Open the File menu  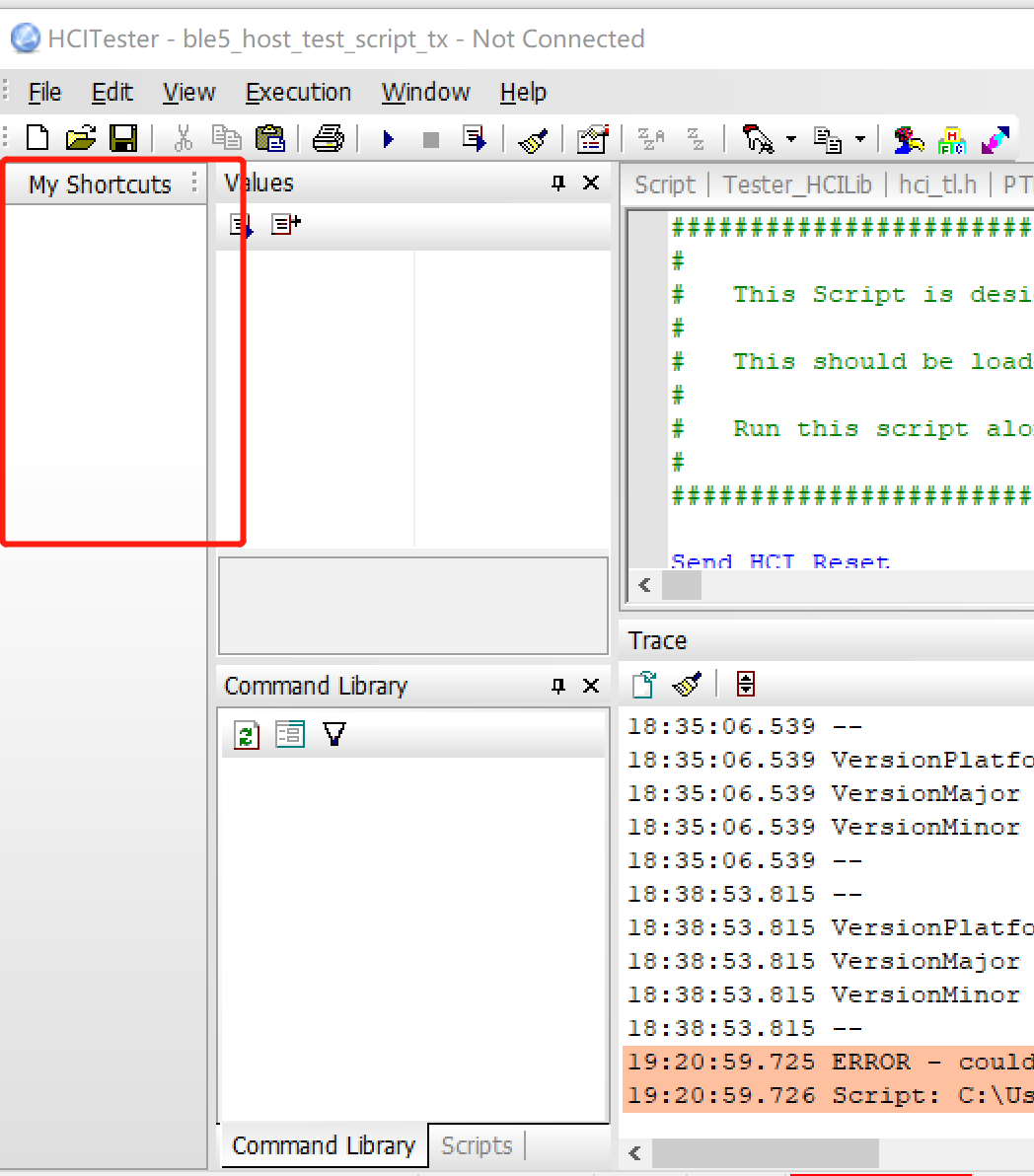[x=44, y=93]
